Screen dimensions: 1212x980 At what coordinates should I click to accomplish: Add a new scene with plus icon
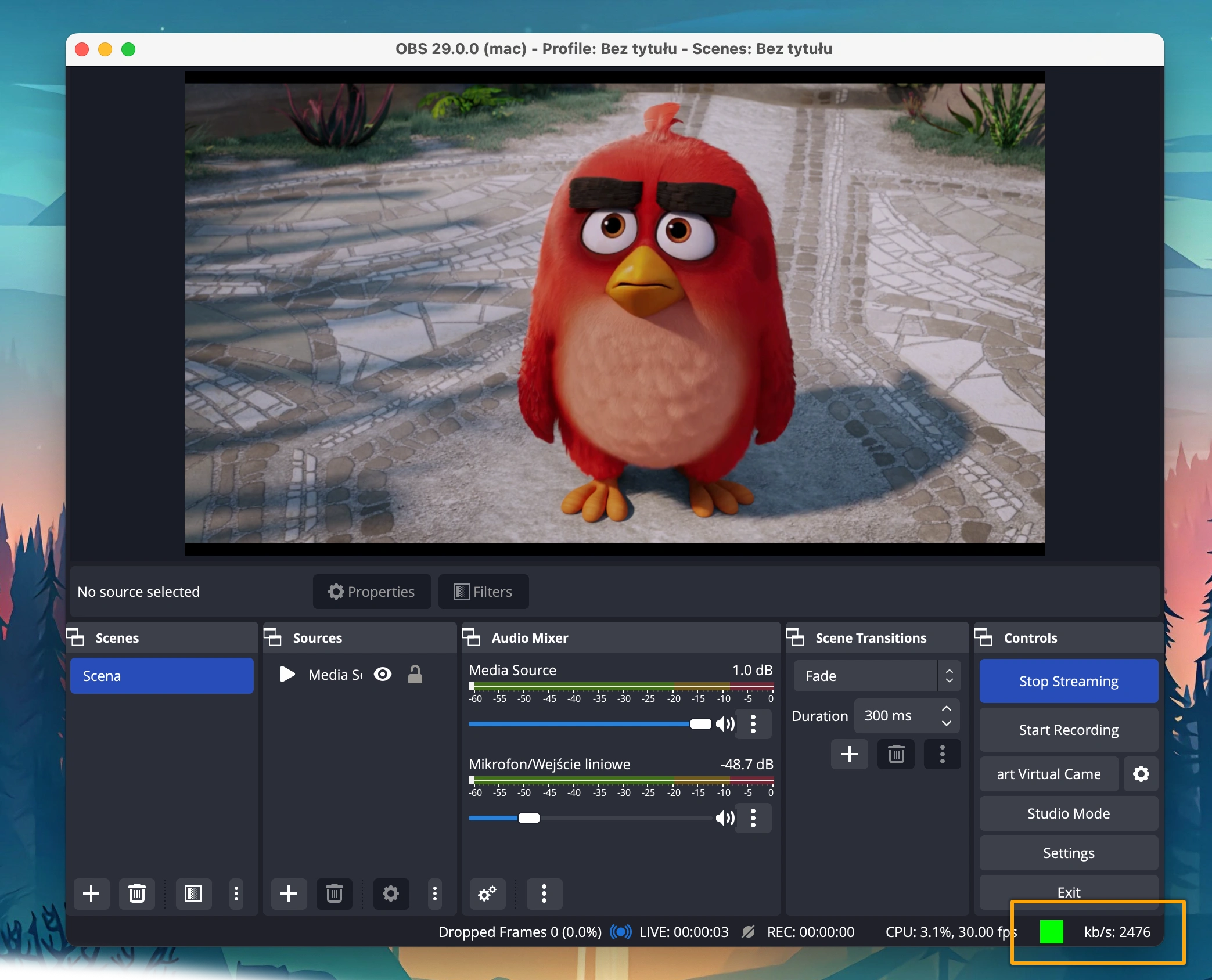pos(91,893)
